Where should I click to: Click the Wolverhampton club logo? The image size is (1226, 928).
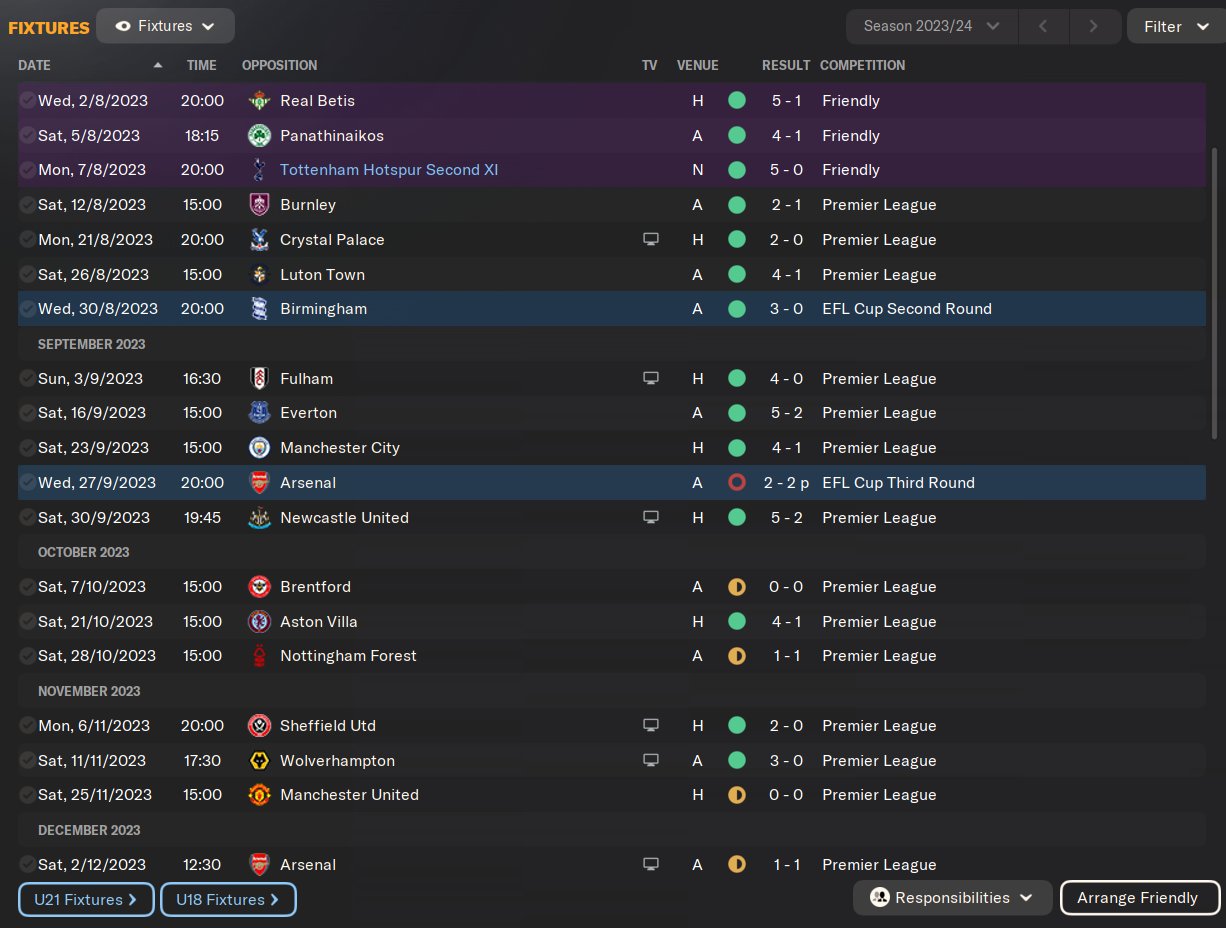pos(259,761)
